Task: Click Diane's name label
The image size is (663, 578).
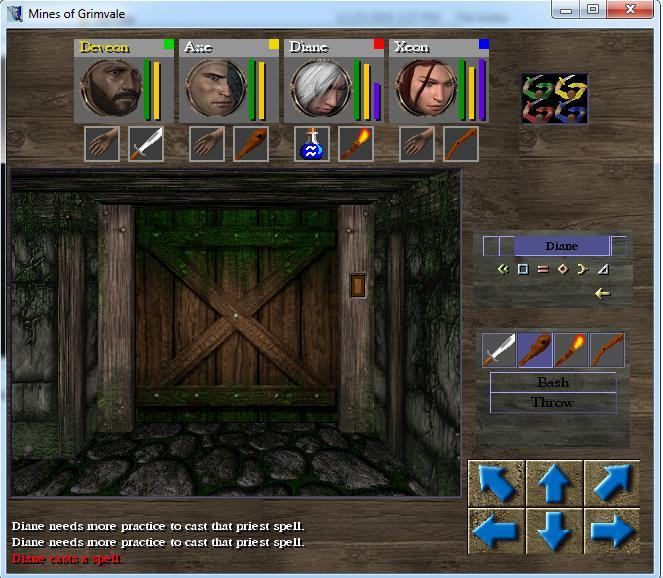Action: [x=308, y=47]
